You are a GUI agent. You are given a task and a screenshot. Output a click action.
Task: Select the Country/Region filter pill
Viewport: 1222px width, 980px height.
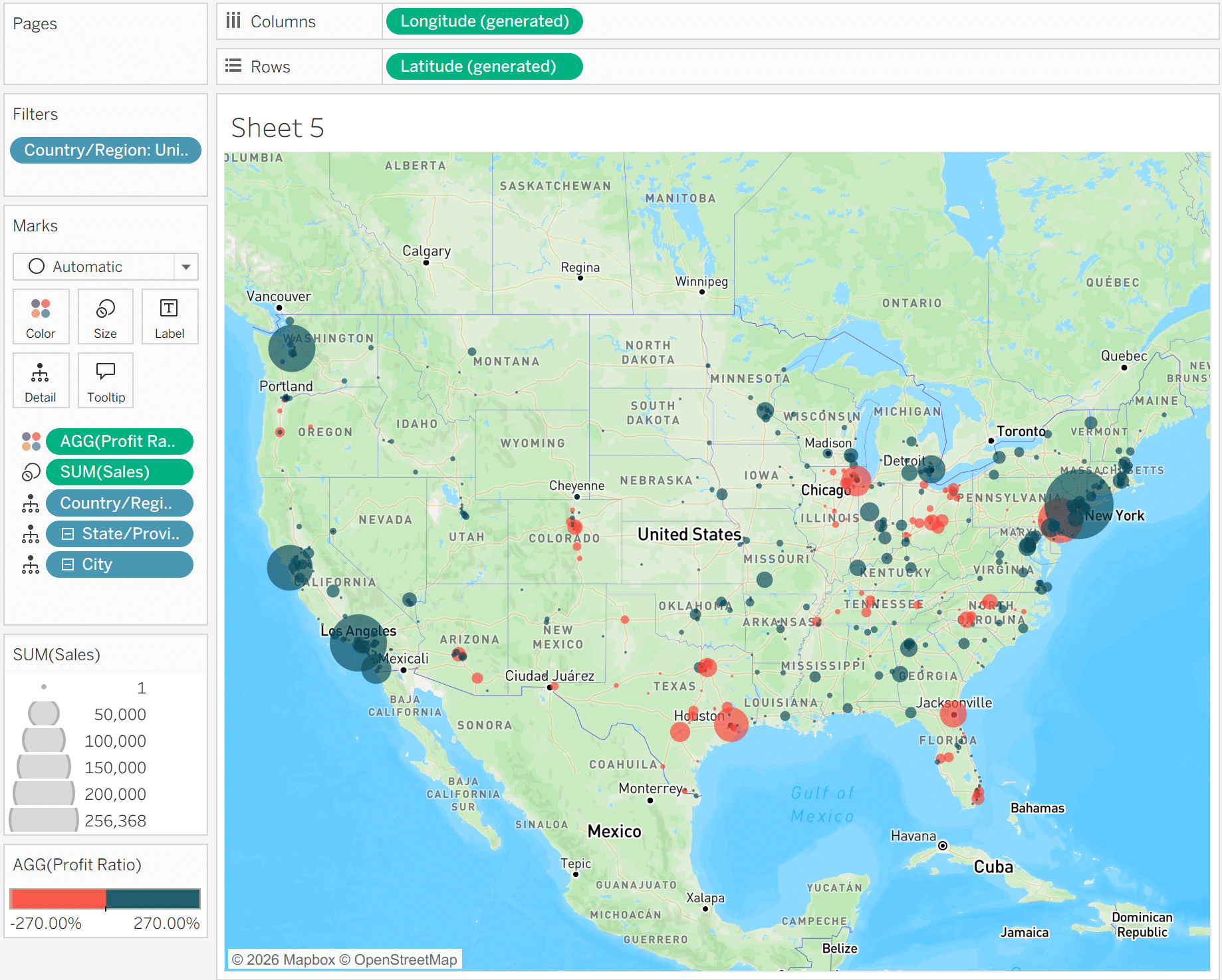pos(106,150)
